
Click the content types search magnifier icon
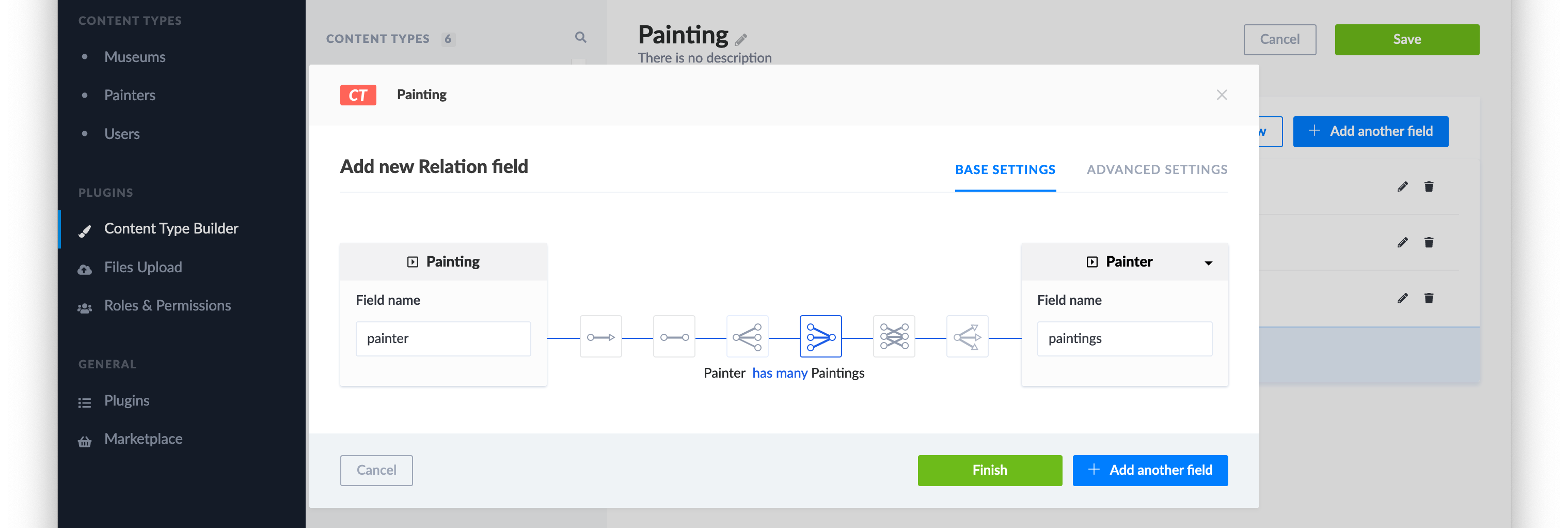tap(581, 38)
